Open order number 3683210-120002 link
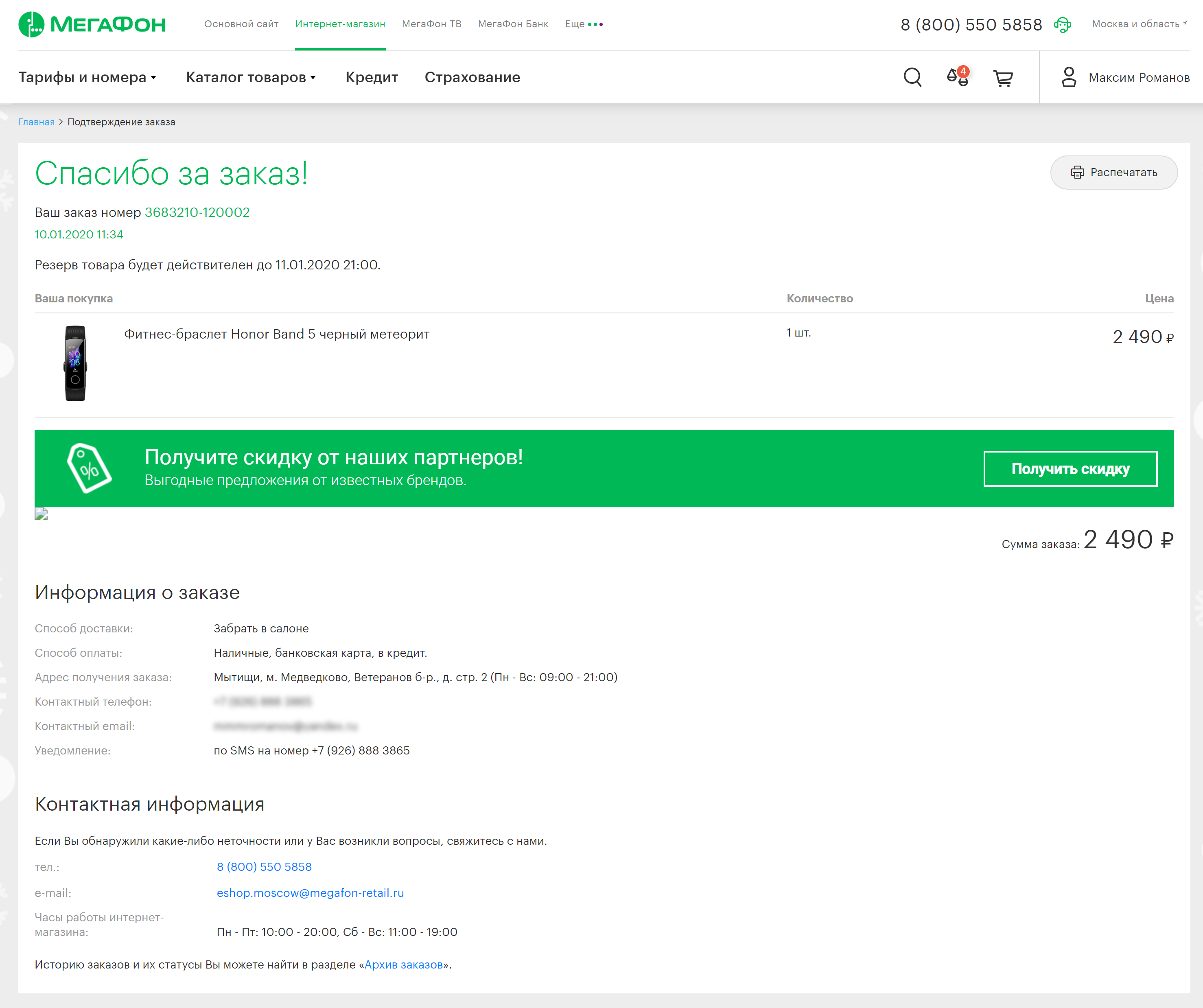The height and width of the screenshot is (1008, 1203). [x=197, y=212]
